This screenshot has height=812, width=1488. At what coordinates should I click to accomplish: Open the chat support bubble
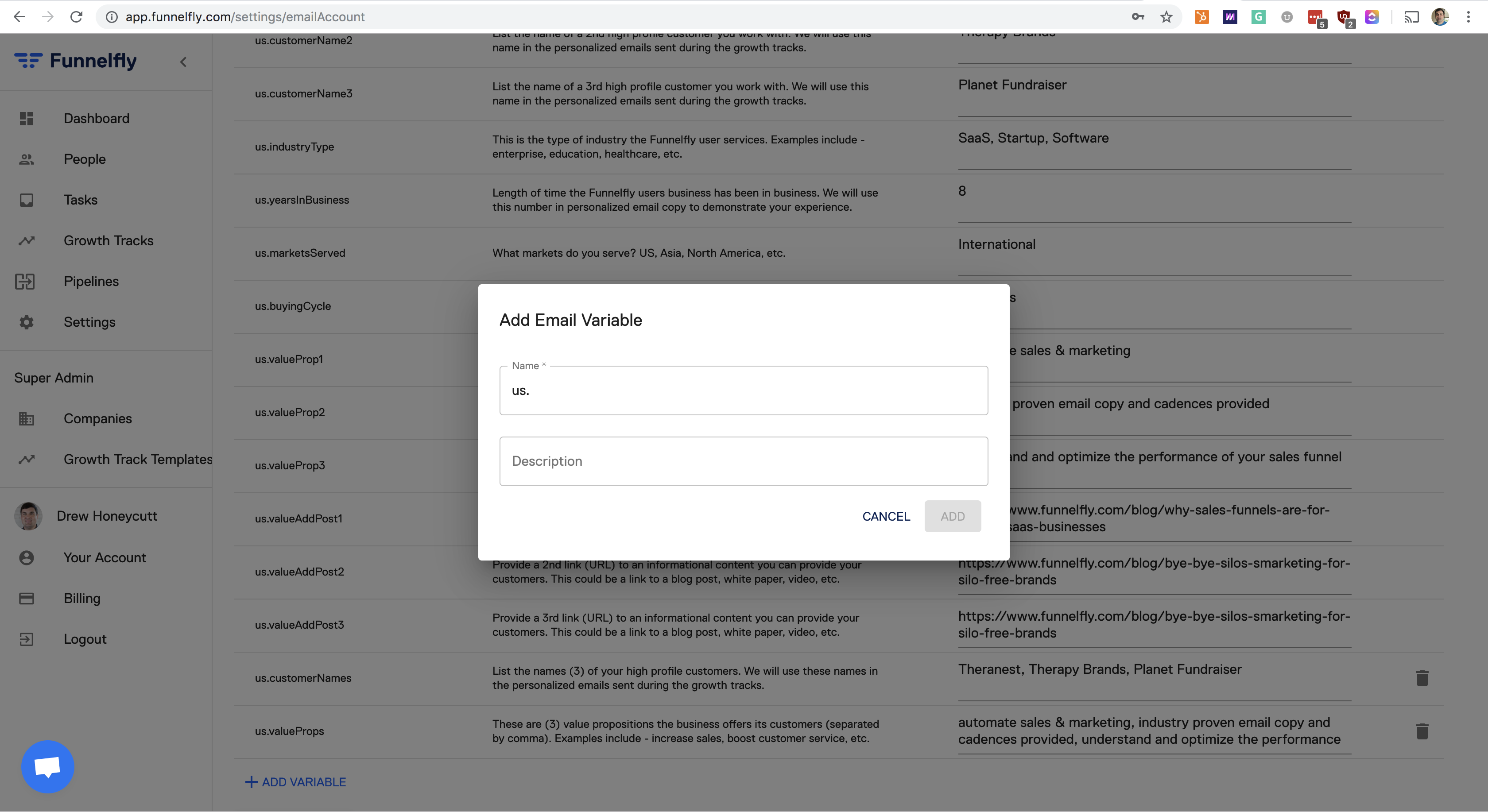47,766
